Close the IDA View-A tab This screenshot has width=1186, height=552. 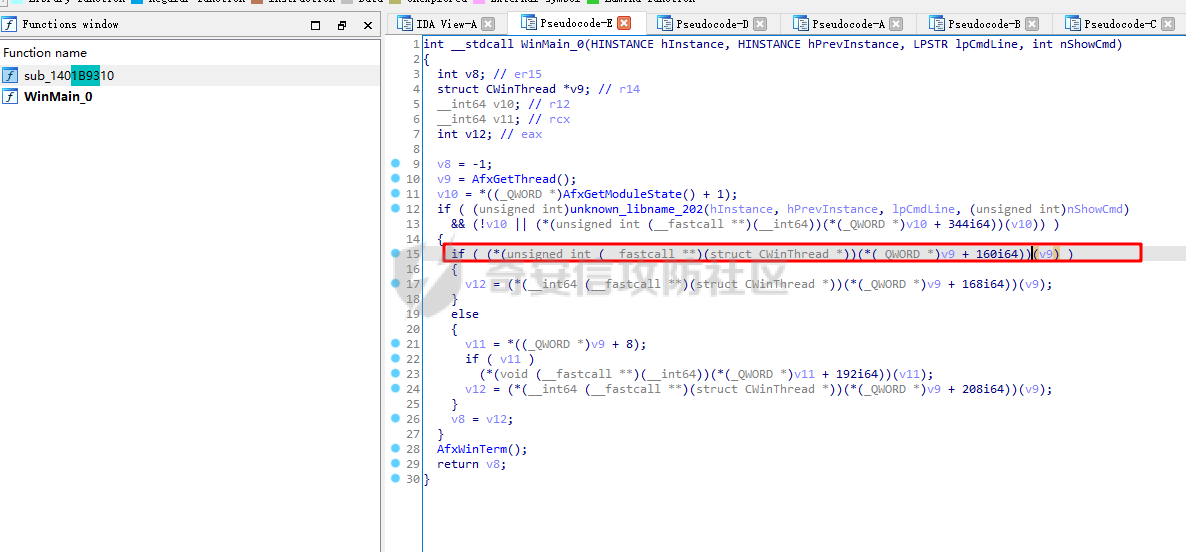(x=487, y=24)
